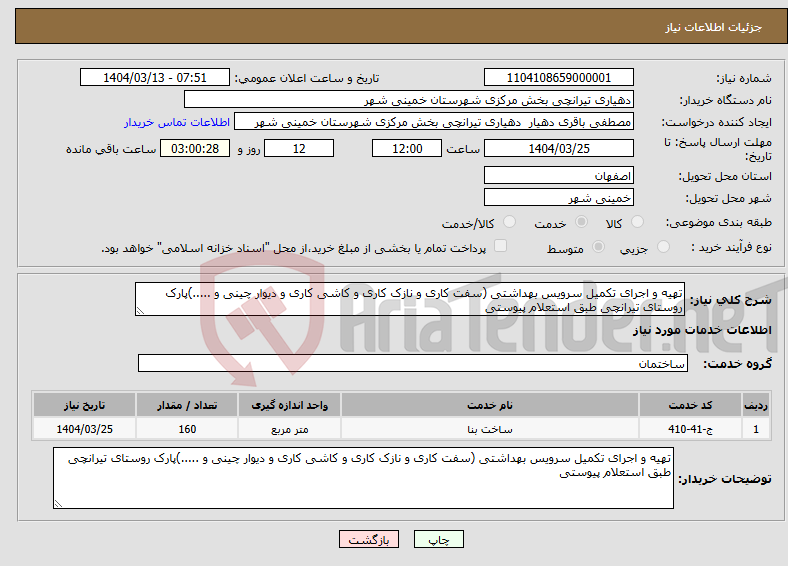
Task: Open the اطلاعات تماس خریدار link
Action: click(177, 122)
